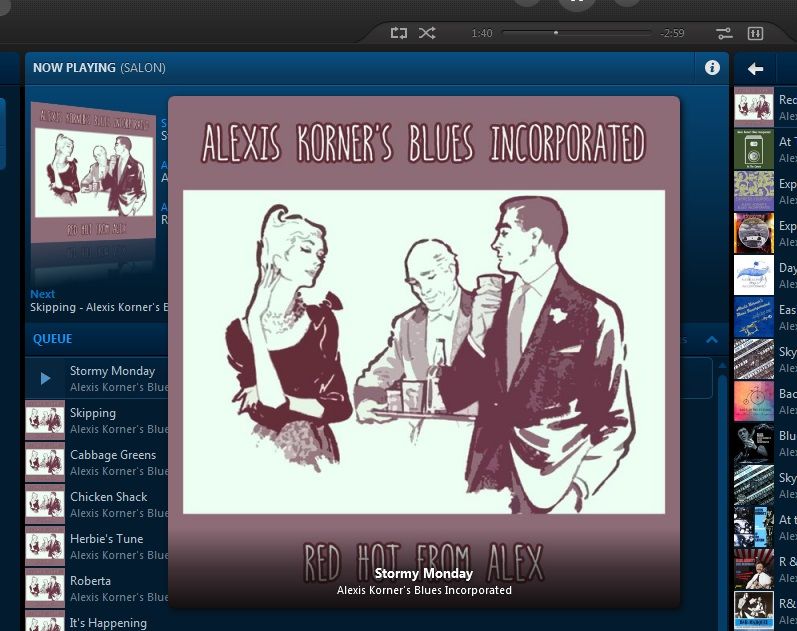The width and height of the screenshot is (797, 631).
Task: Open the green 'At T' album thumbnail
Action: coord(754,149)
